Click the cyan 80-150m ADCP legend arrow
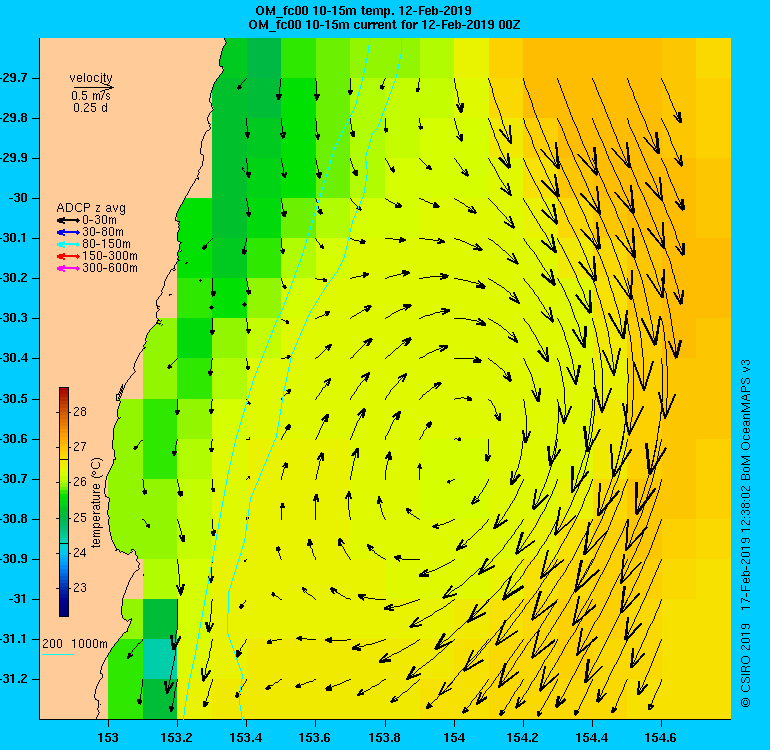Image resolution: width=770 pixels, height=750 pixels. point(68,245)
